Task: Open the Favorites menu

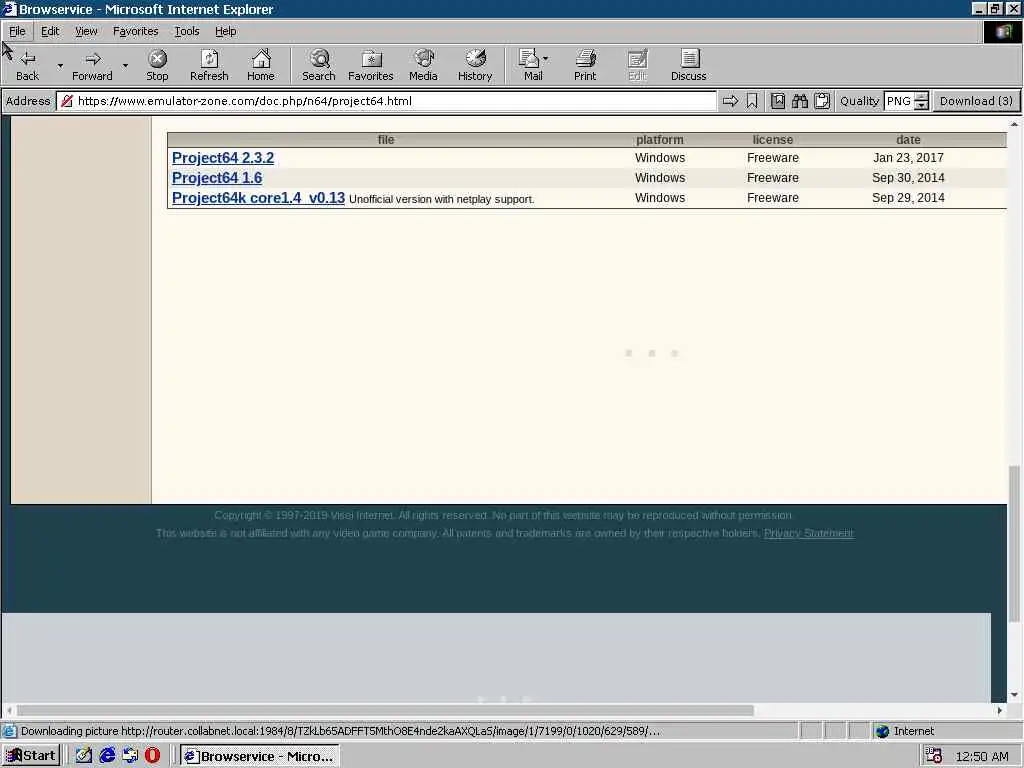Action: [135, 31]
